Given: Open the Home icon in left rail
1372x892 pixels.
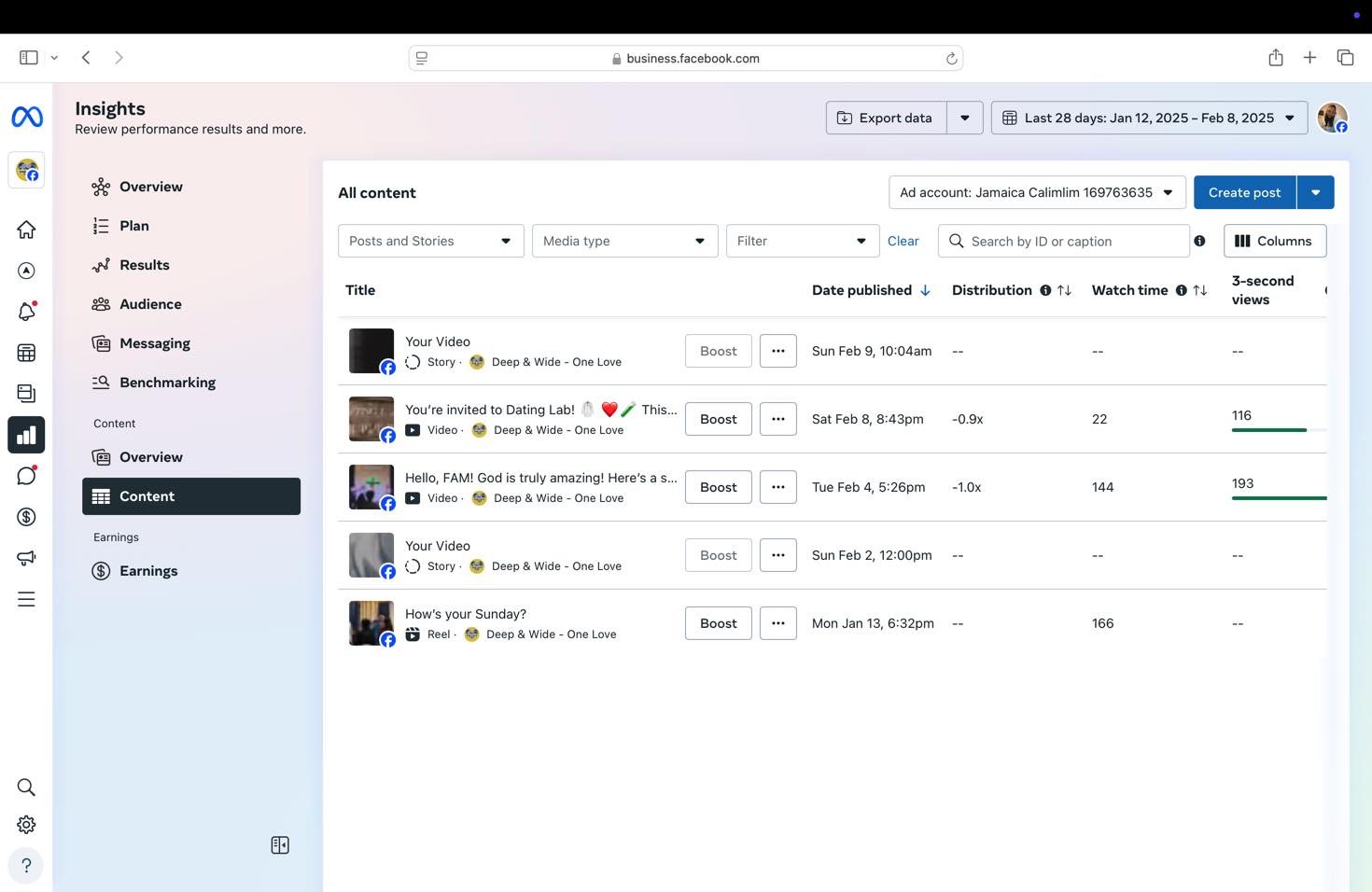Looking at the screenshot, I should coord(26,230).
